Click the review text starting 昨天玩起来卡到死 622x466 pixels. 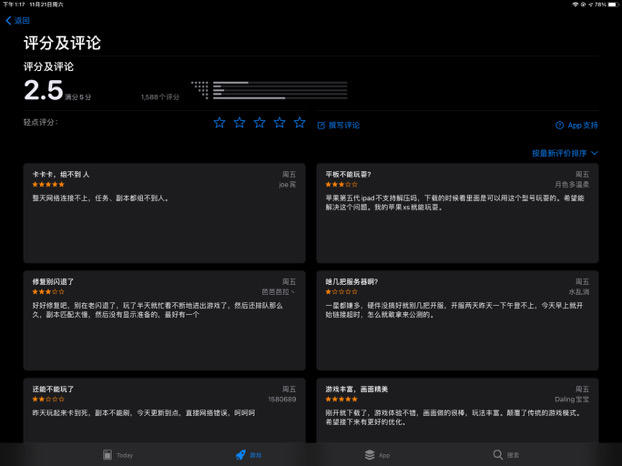[x=144, y=413]
